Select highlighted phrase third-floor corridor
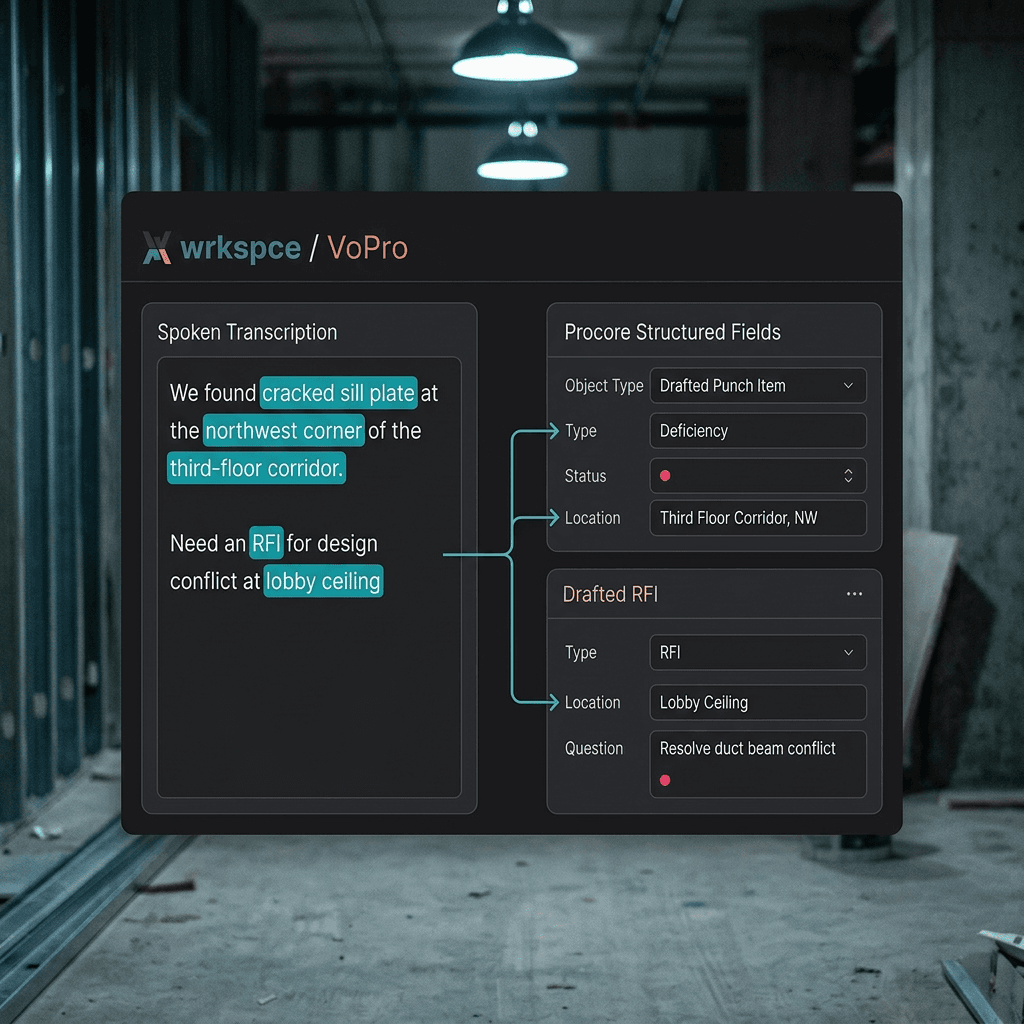Image resolution: width=1024 pixels, height=1024 pixels. click(x=256, y=468)
